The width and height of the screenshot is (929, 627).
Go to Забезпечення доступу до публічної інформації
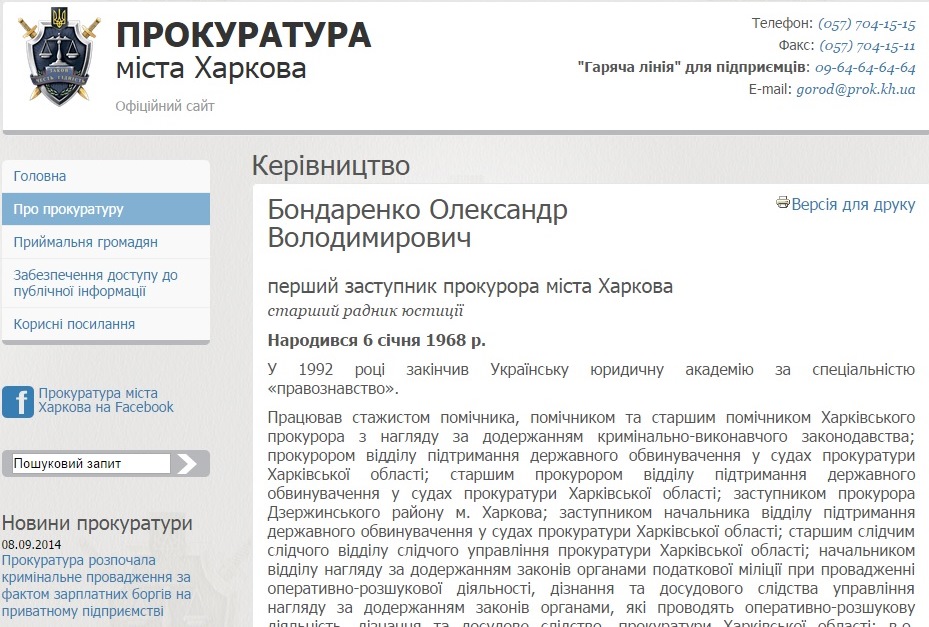coord(95,283)
